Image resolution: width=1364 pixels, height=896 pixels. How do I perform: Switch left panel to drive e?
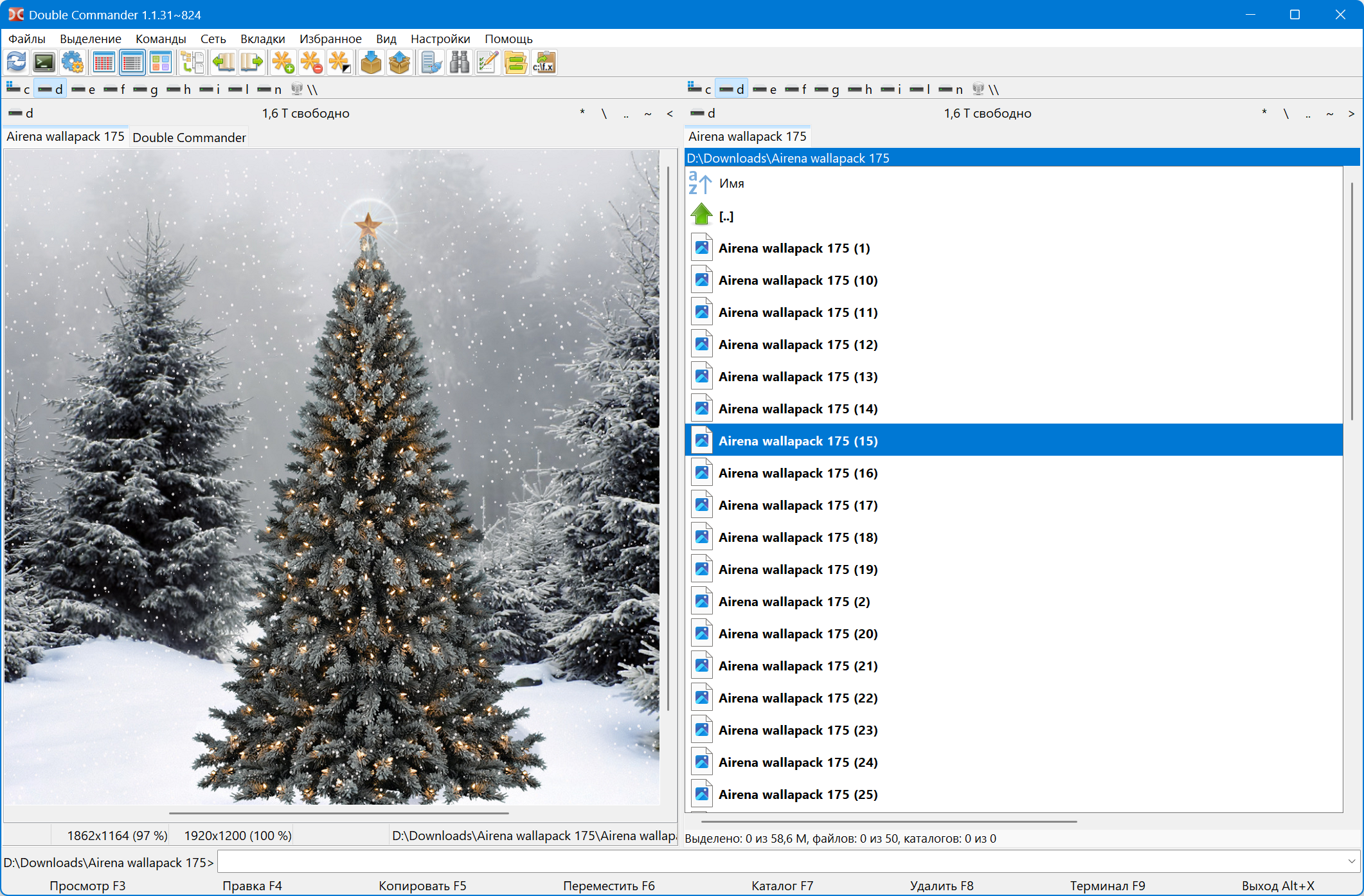tap(84, 89)
